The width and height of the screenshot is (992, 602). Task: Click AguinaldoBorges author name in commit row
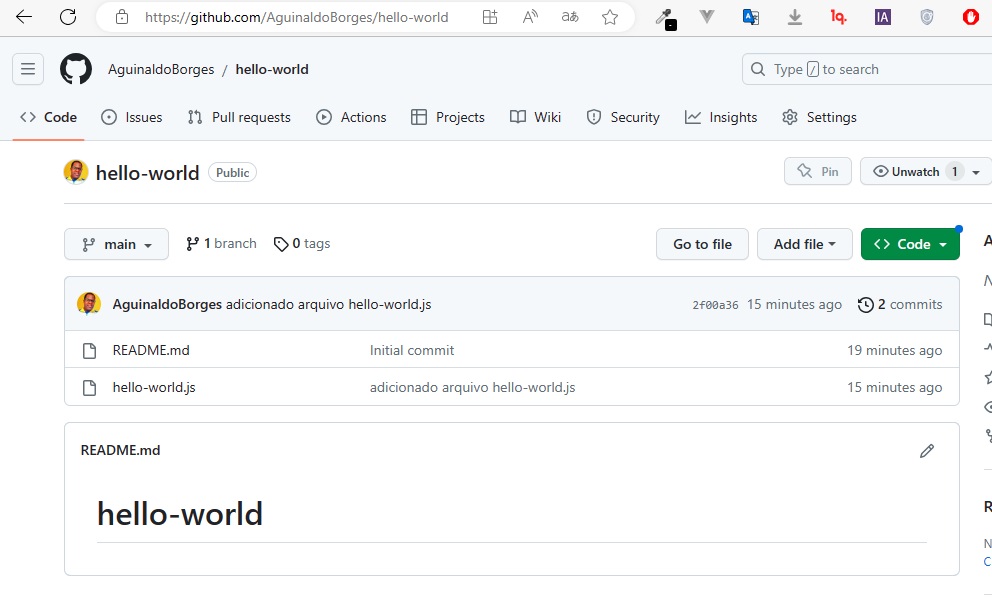[167, 304]
